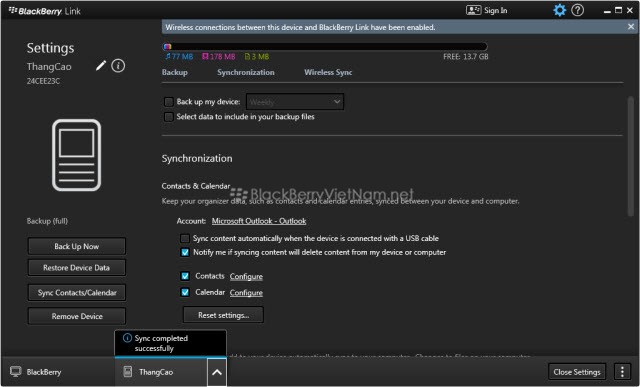640x387 pixels.
Task: Select the BlackBerry computer tab in bottom bar
Action: (57, 372)
